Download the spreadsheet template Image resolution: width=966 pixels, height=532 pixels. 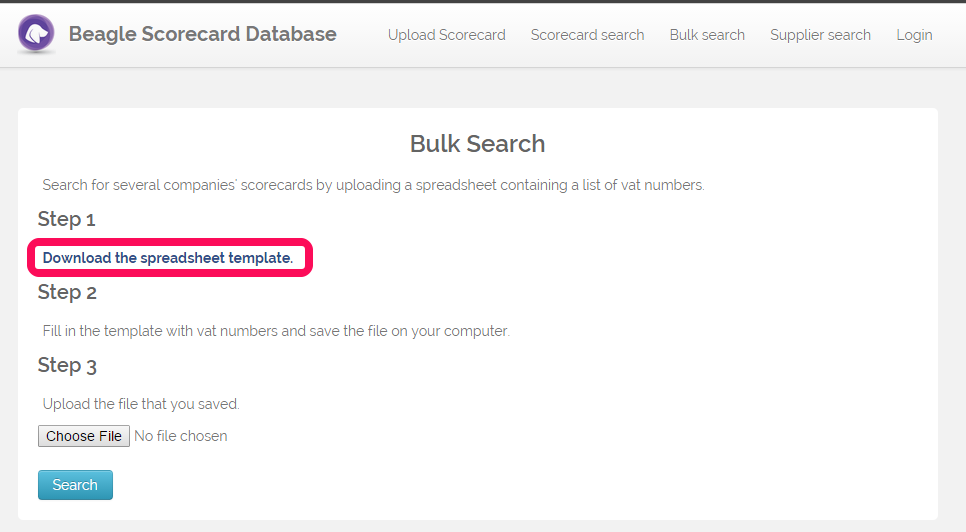[168, 258]
